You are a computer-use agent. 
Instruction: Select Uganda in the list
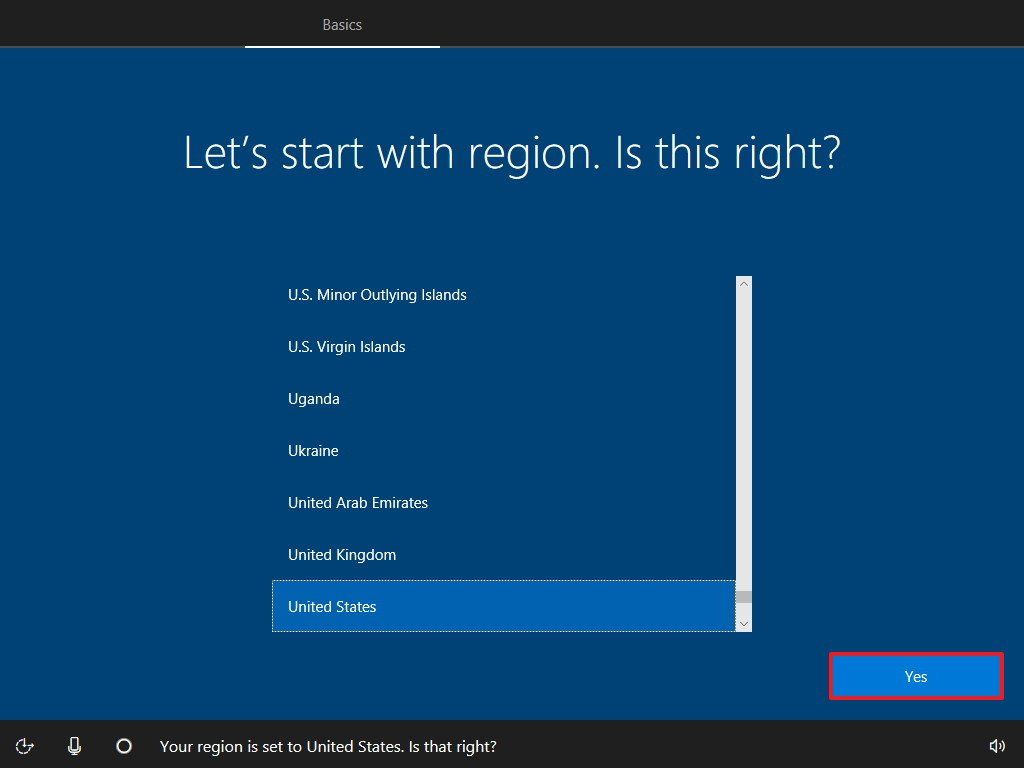(313, 398)
